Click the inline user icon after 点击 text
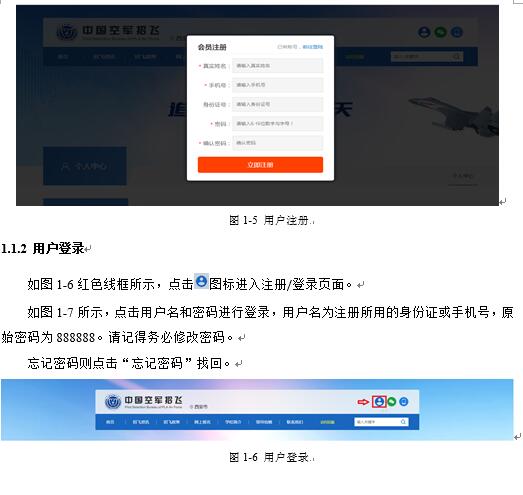The height and width of the screenshot is (495, 523). 201,282
